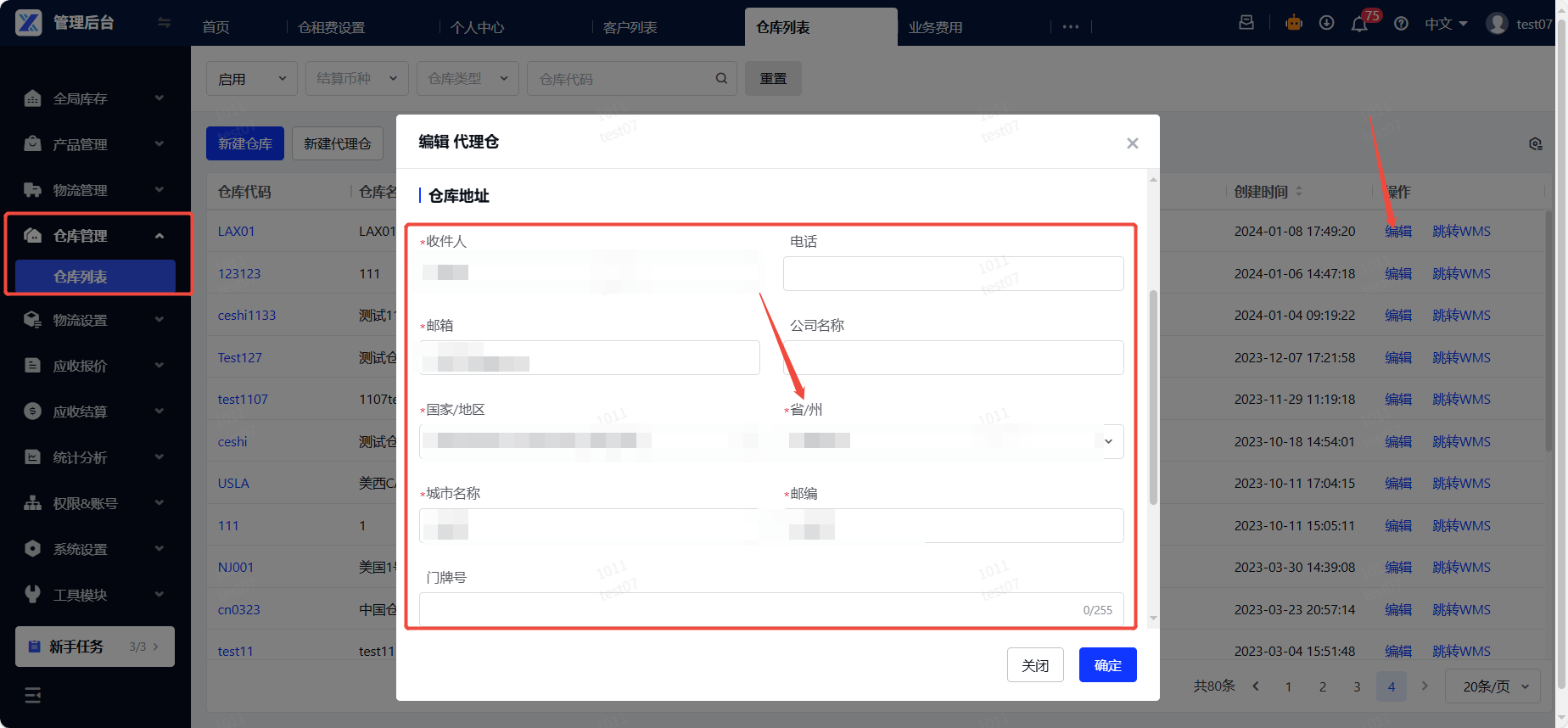Click the 公司名称 input field

954,357
